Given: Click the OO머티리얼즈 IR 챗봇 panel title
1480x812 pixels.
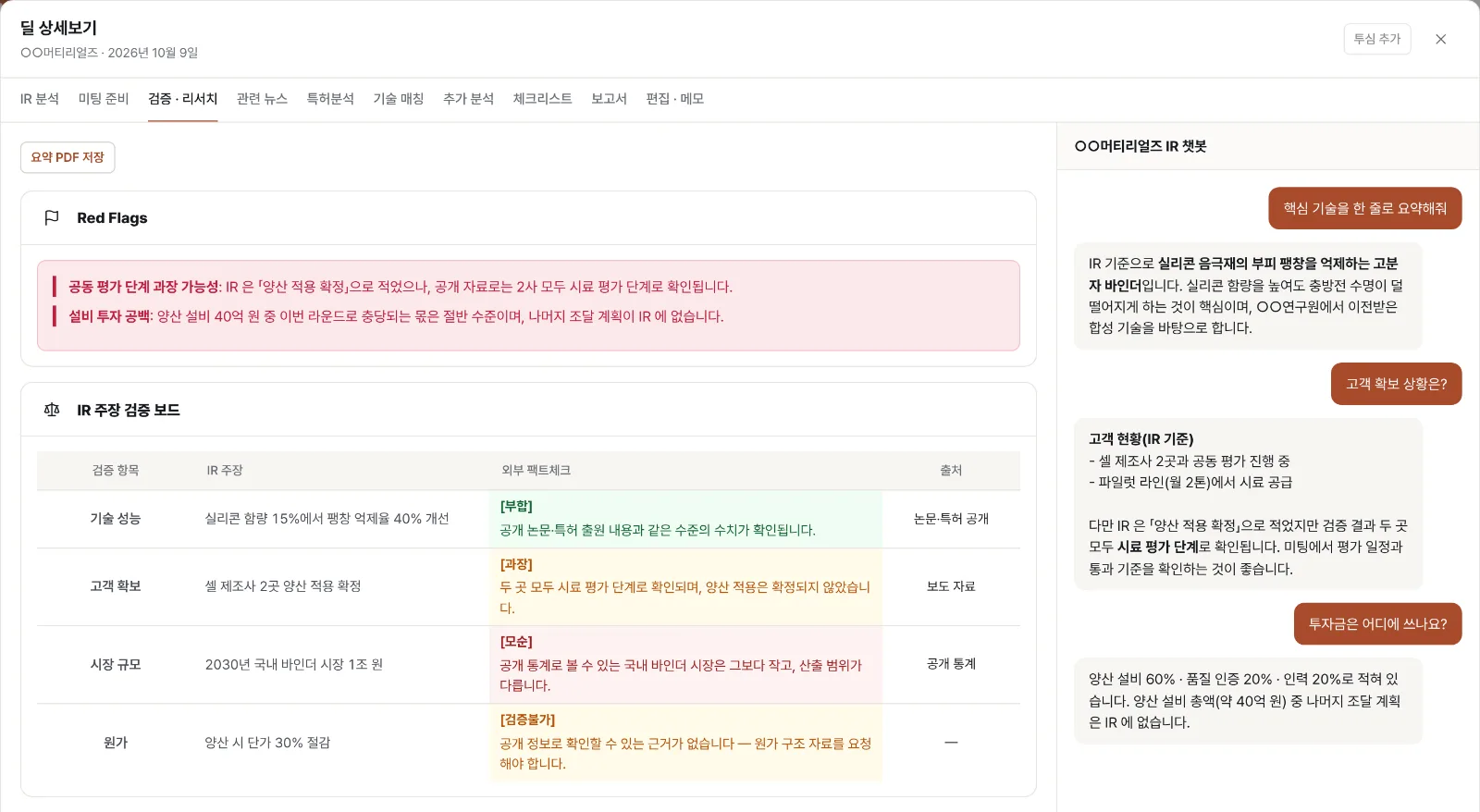Looking at the screenshot, I should (1141, 146).
